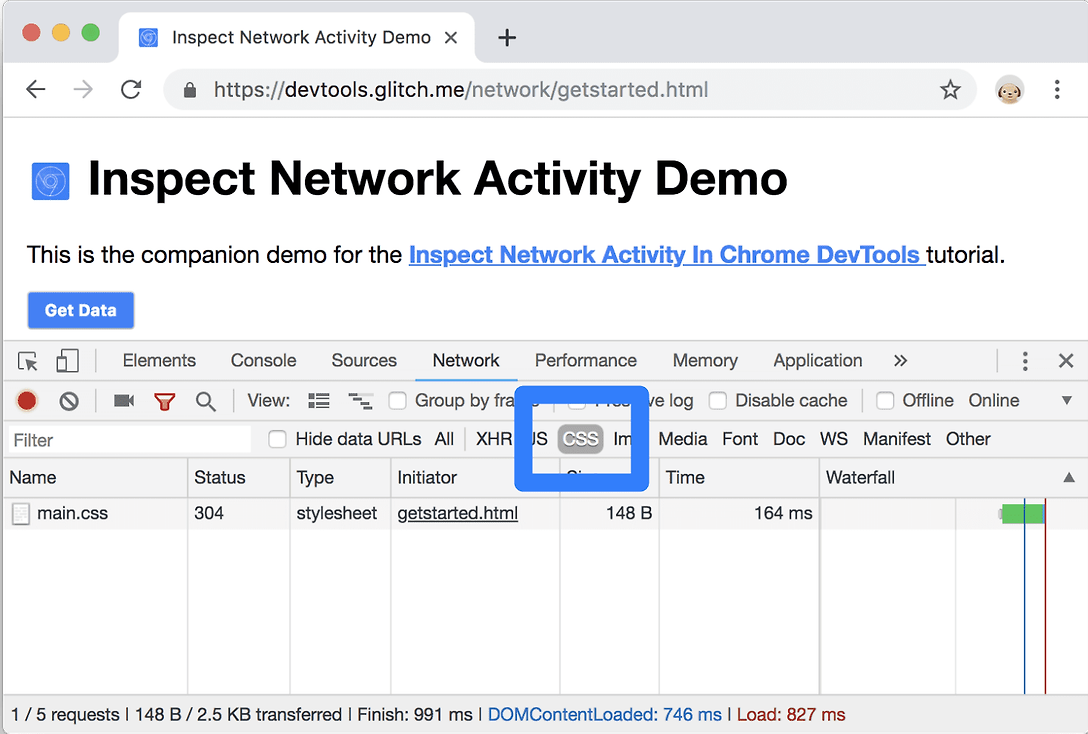Show more DevTools tabs with the chevron
1088x734 pixels.
click(x=900, y=361)
